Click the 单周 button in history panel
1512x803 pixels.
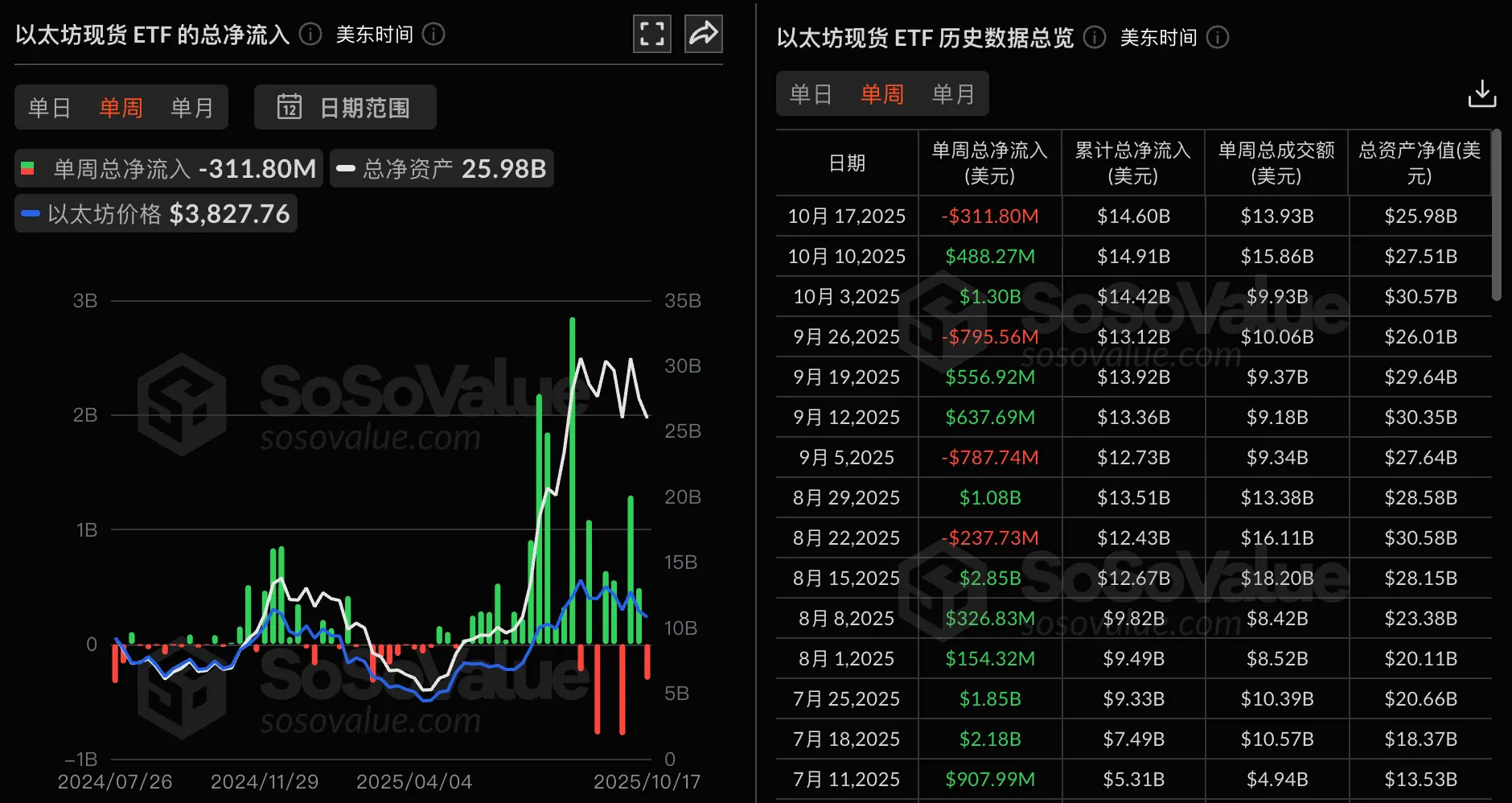coord(882,93)
